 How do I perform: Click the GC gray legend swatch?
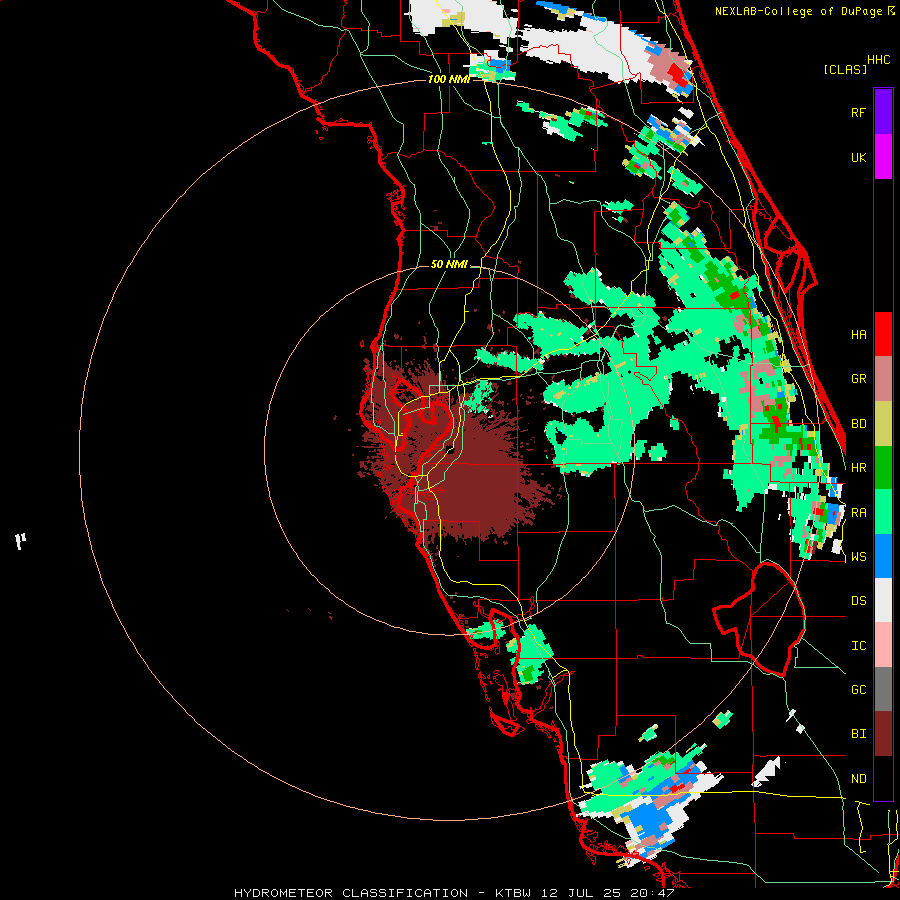(x=883, y=689)
